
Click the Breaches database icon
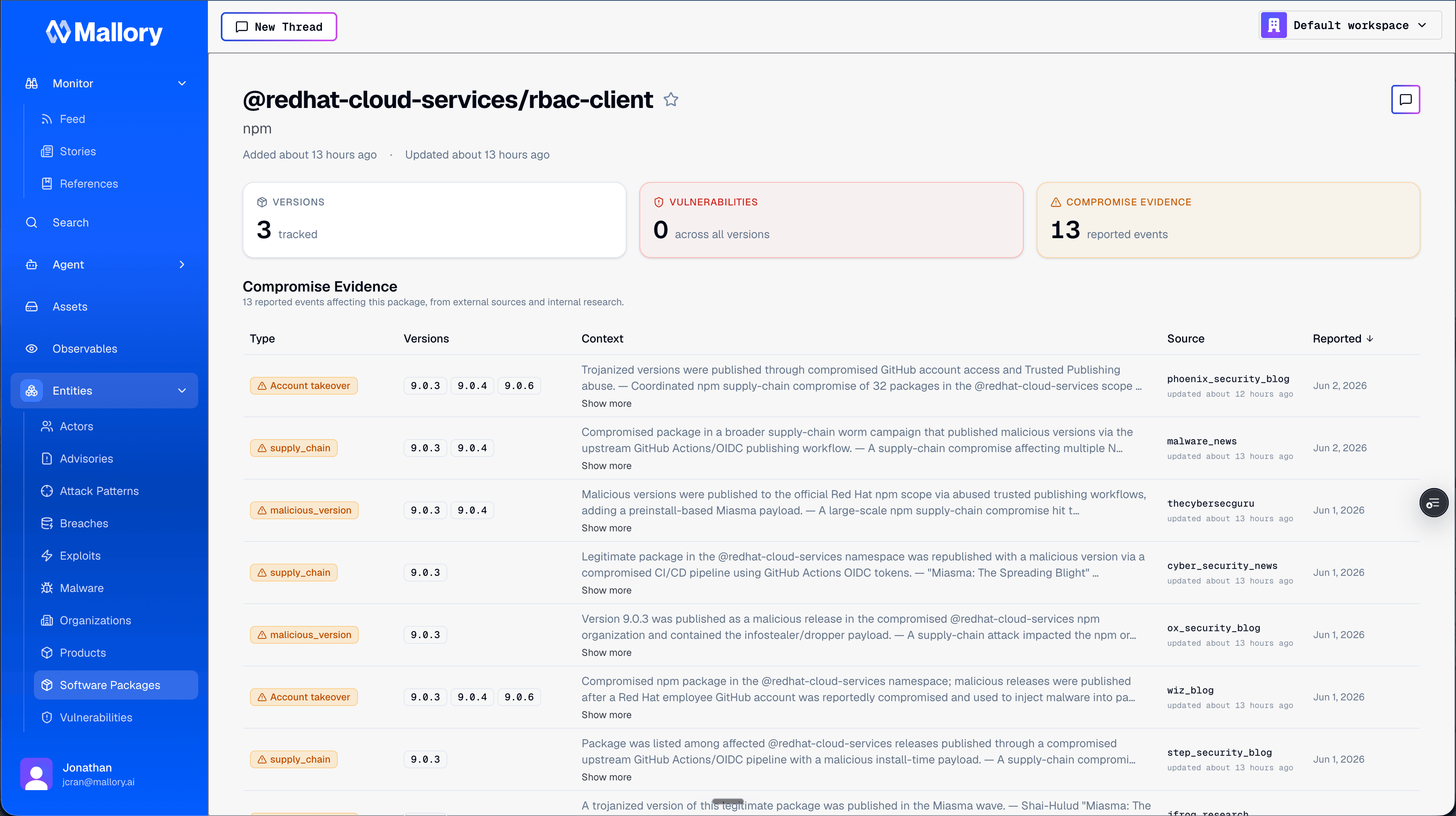coord(47,523)
